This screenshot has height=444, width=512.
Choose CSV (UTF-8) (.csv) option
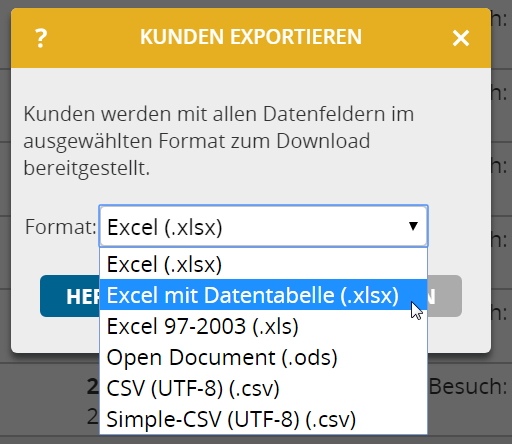point(263,388)
